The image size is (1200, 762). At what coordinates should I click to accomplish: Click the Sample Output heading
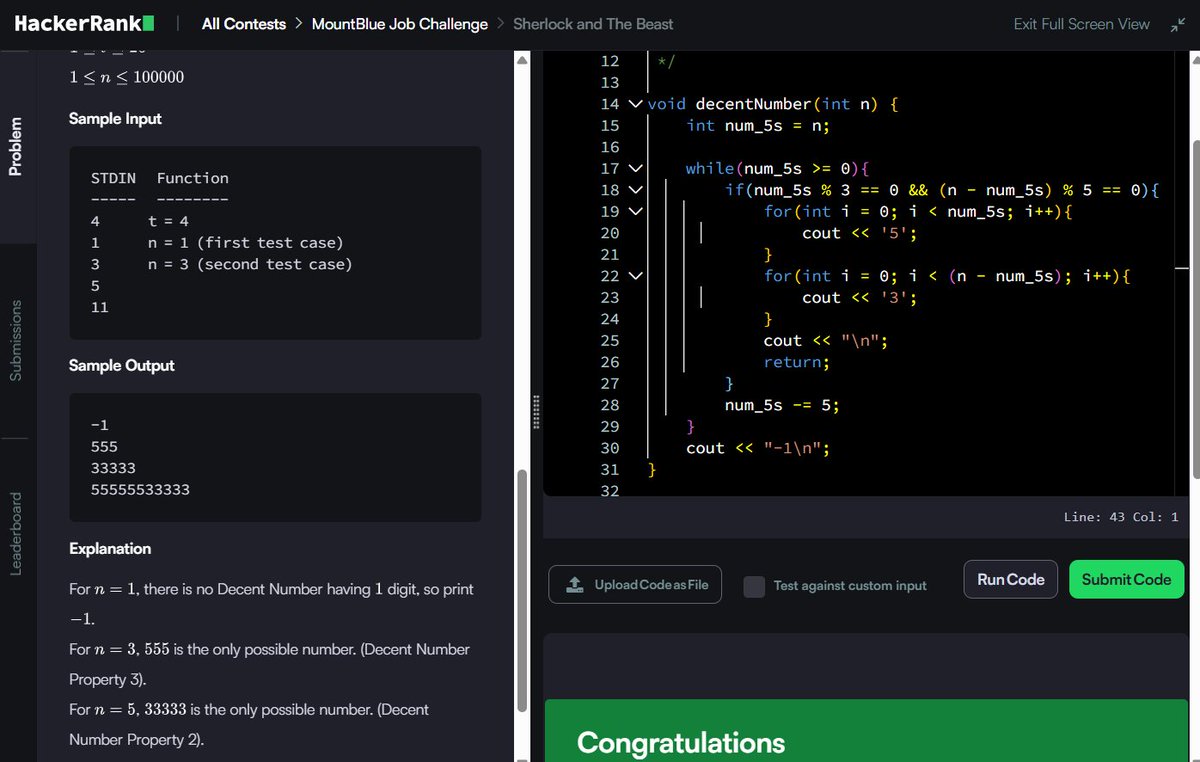[122, 365]
